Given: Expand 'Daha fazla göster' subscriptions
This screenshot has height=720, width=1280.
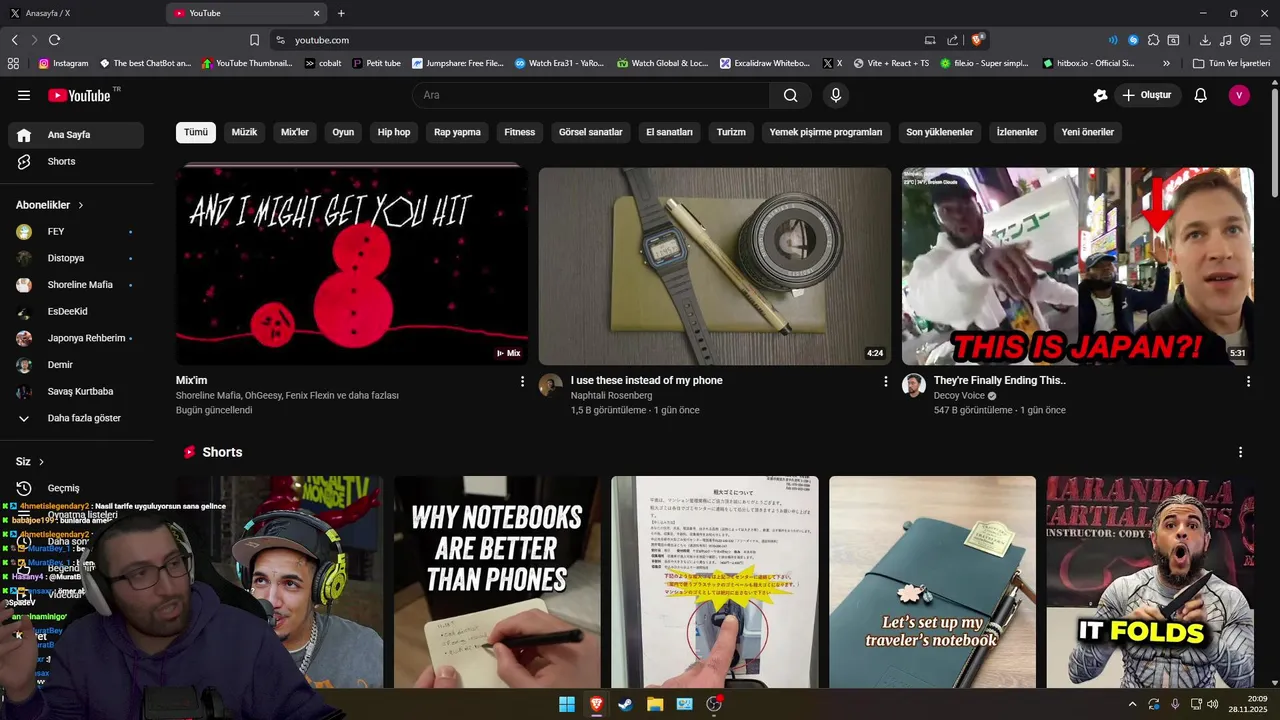Looking at the screenshot, I should (x=76, y=418).
